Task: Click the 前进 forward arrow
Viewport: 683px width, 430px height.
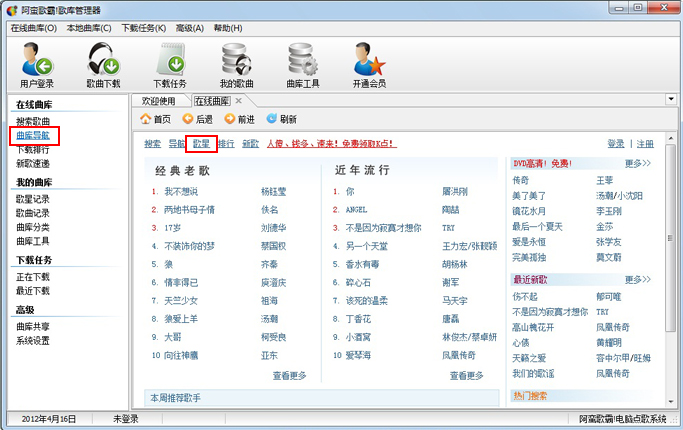Action: coord(239,119)
